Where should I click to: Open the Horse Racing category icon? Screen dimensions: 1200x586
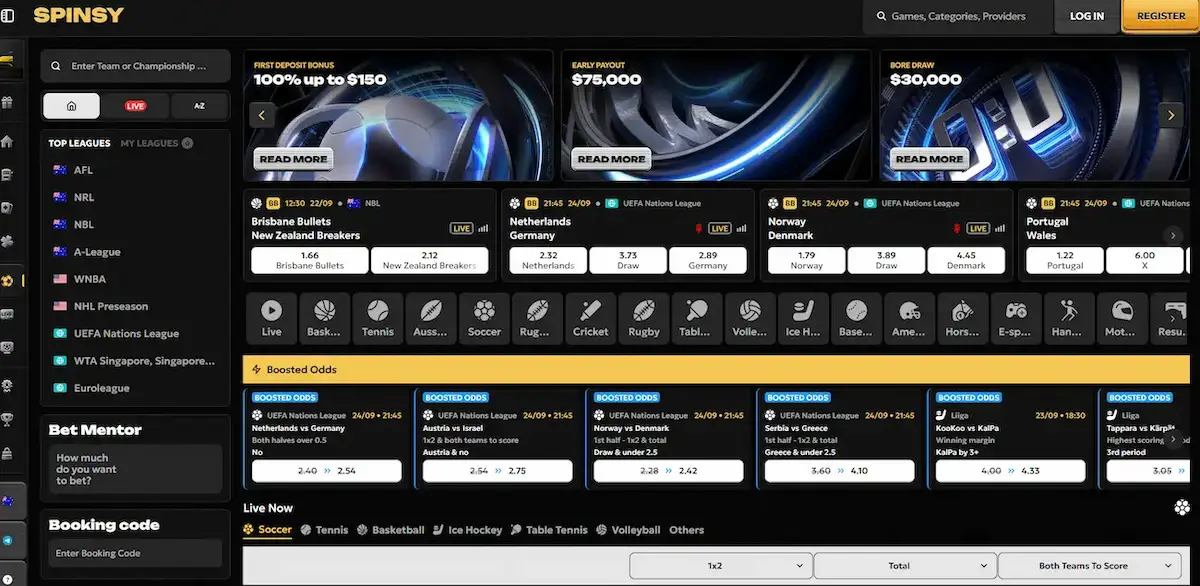click(x=963, y=318)
